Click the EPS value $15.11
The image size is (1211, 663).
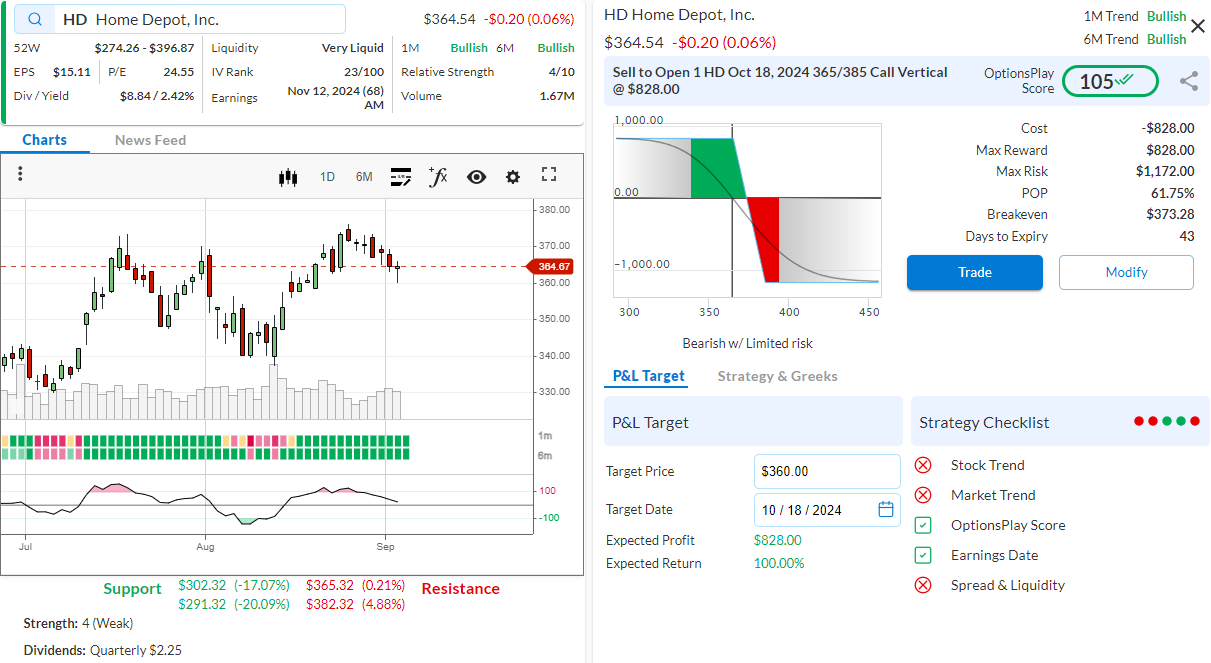tap(72, 72)
